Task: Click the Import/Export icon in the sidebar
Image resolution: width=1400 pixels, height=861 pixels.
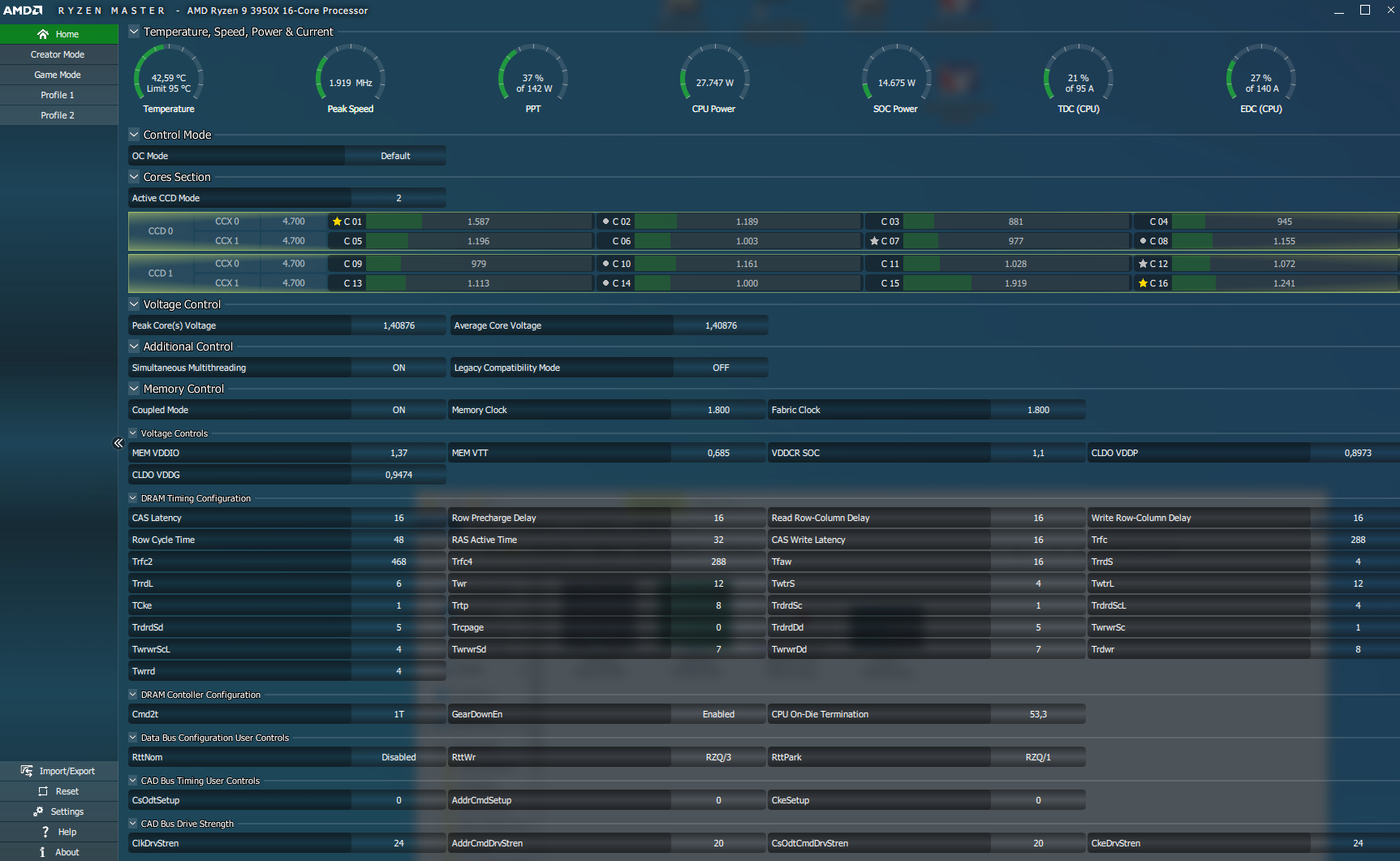Action: tap(27, 771)
